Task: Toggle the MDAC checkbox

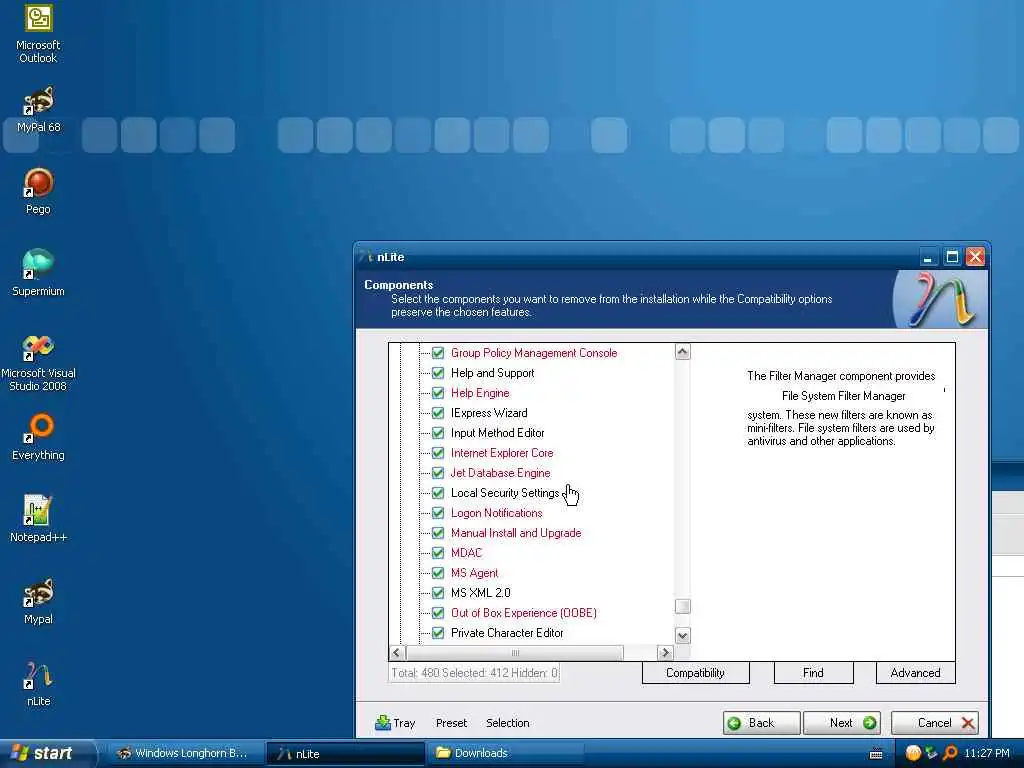Action: 438,553
